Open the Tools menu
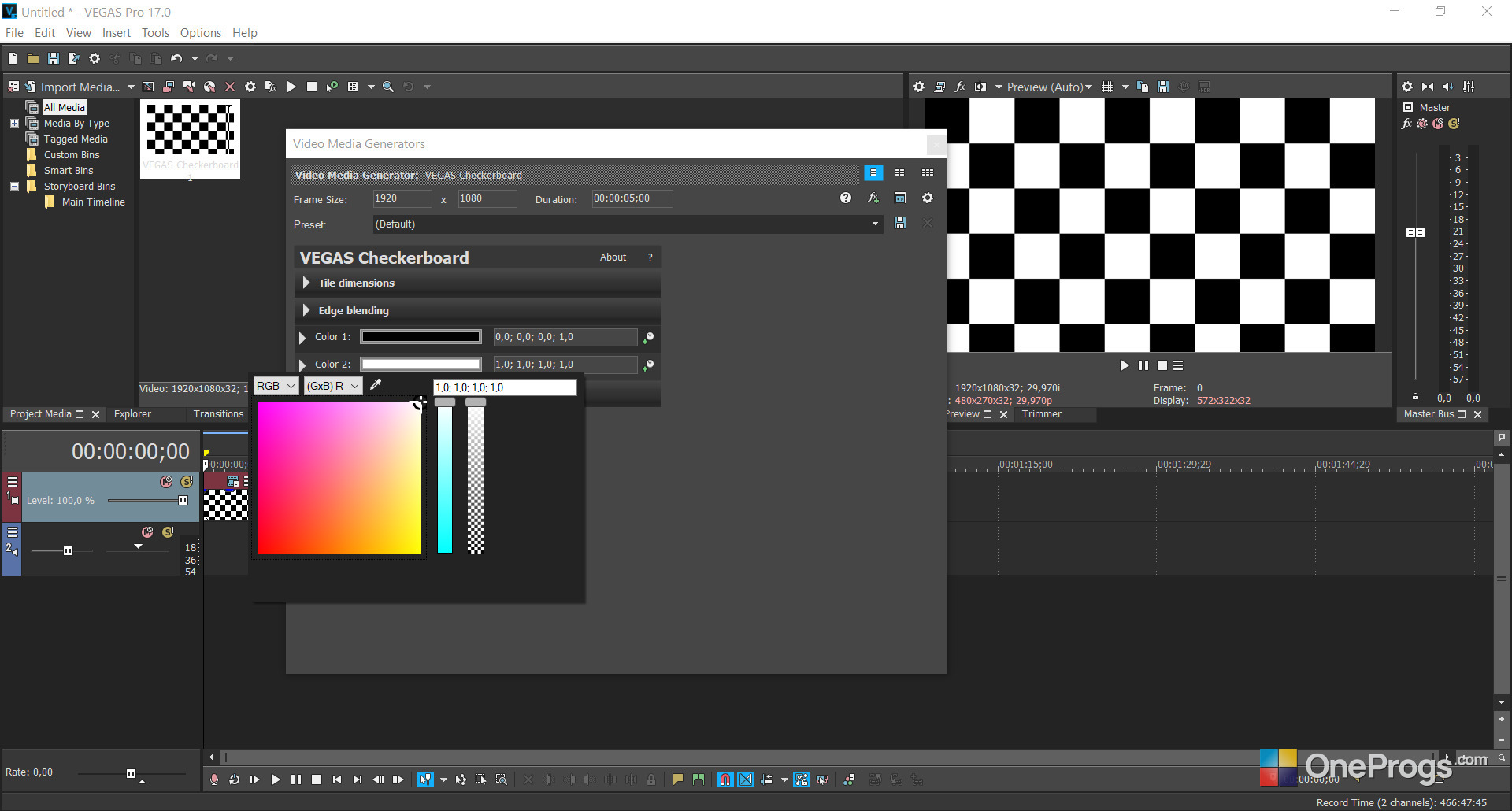 pyautogui.click(x=155, y=32)
